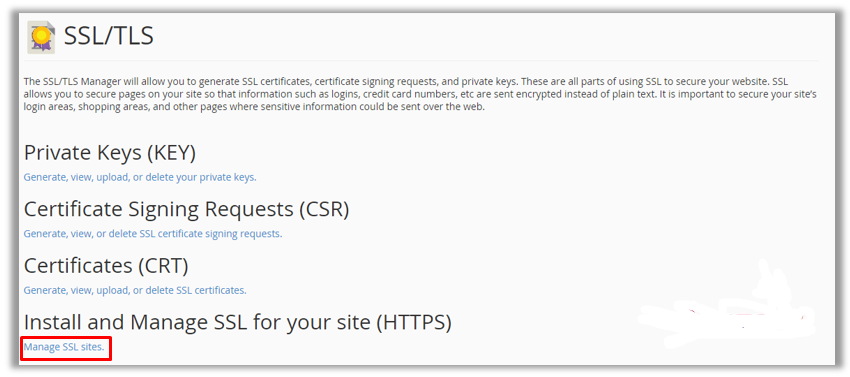Click the SSL/TLS page title text

pos(109,36)
